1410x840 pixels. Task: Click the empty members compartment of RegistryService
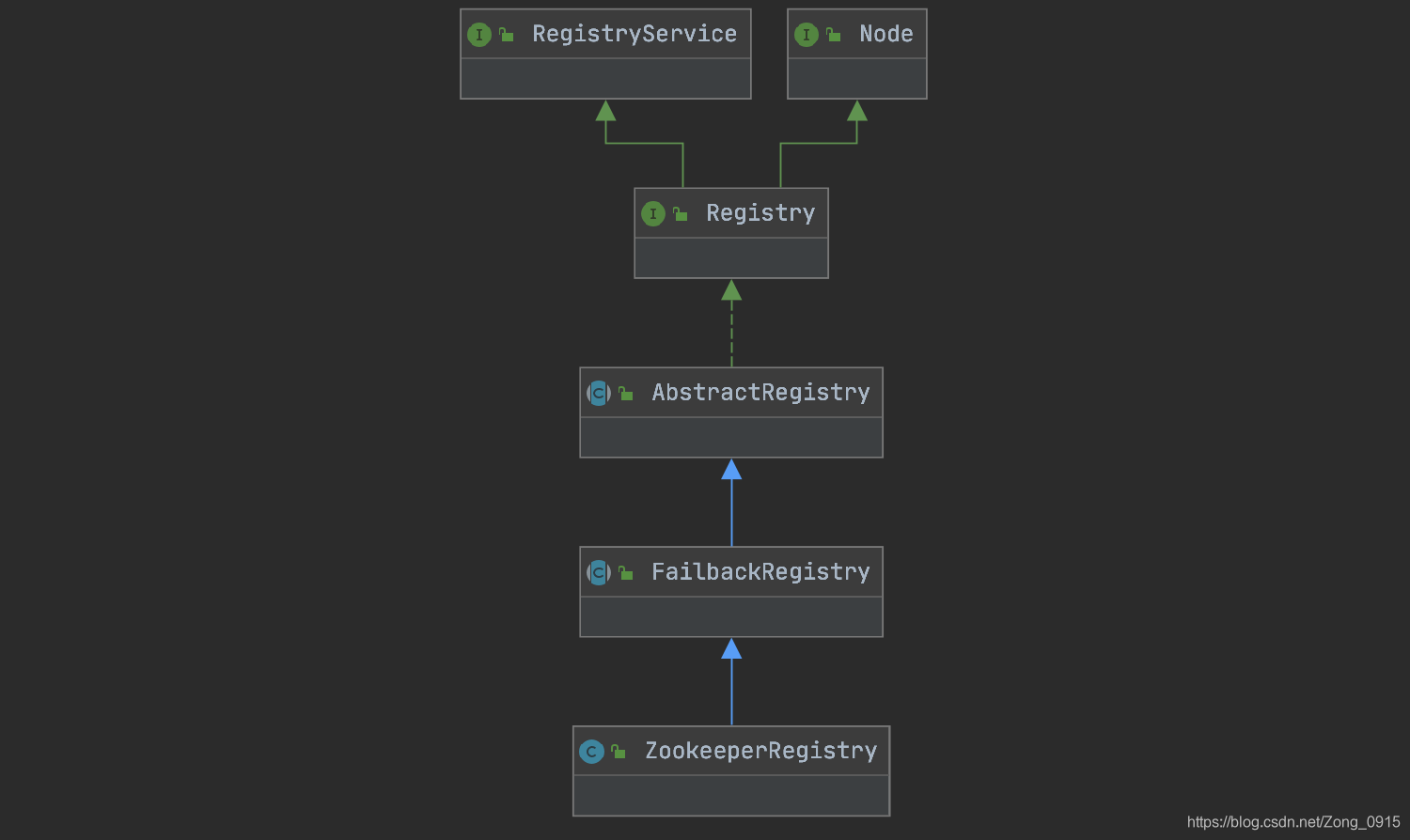pyautogui.click(x=605, y=78)
